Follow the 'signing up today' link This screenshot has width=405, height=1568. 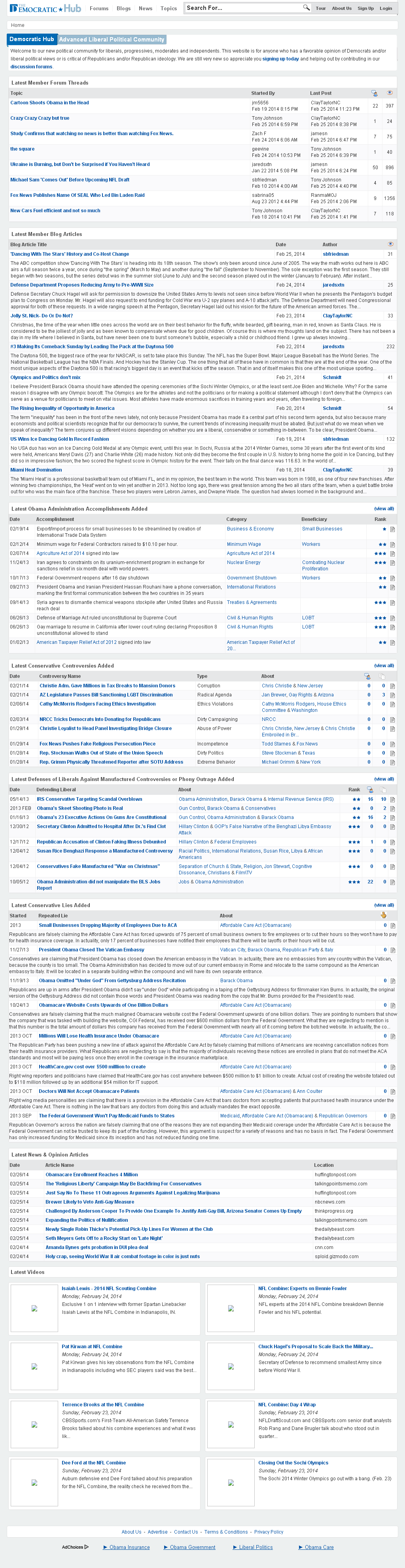pos(281,59)
